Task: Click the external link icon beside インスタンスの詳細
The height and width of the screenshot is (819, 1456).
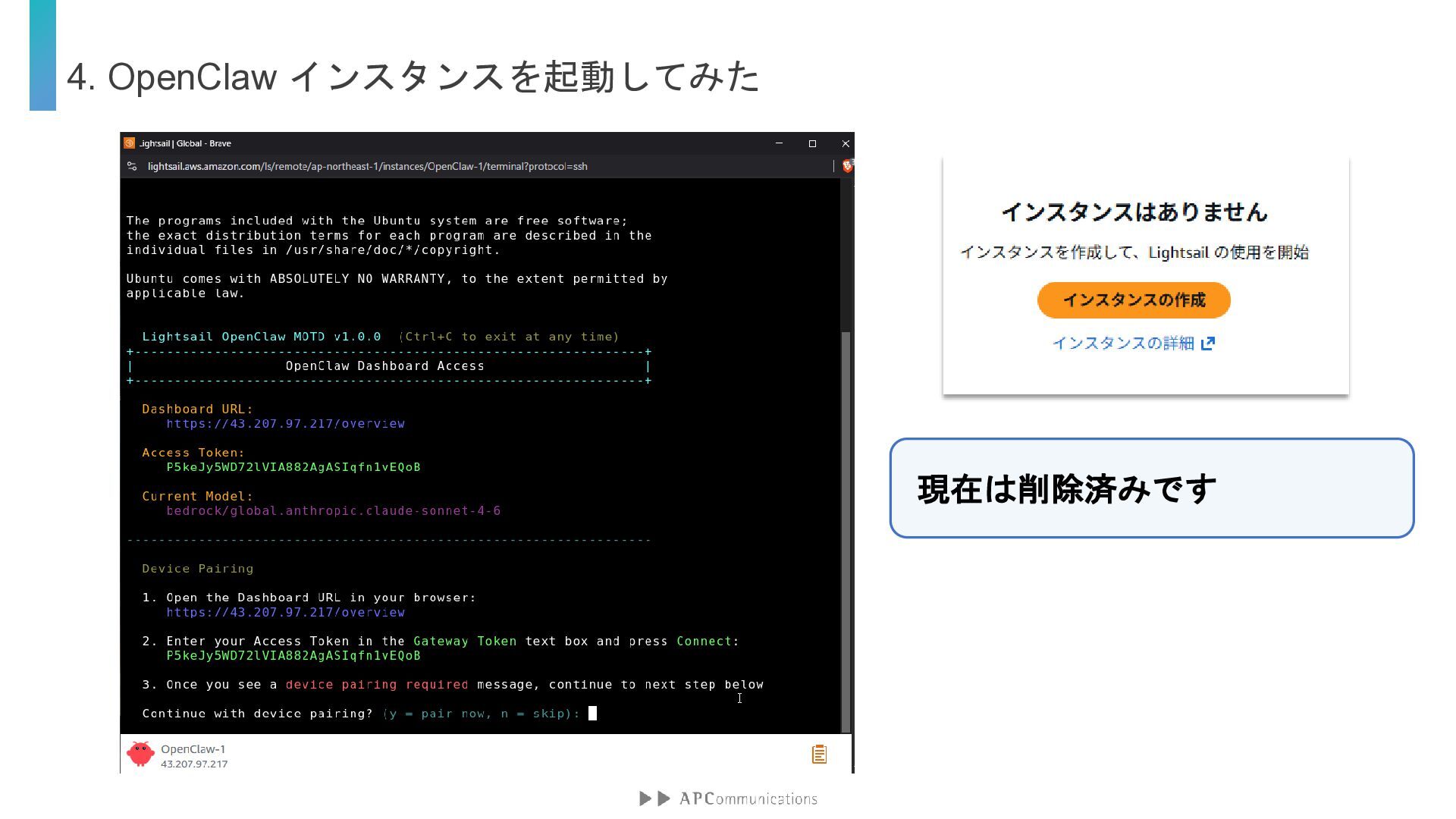Action: 1208,344
